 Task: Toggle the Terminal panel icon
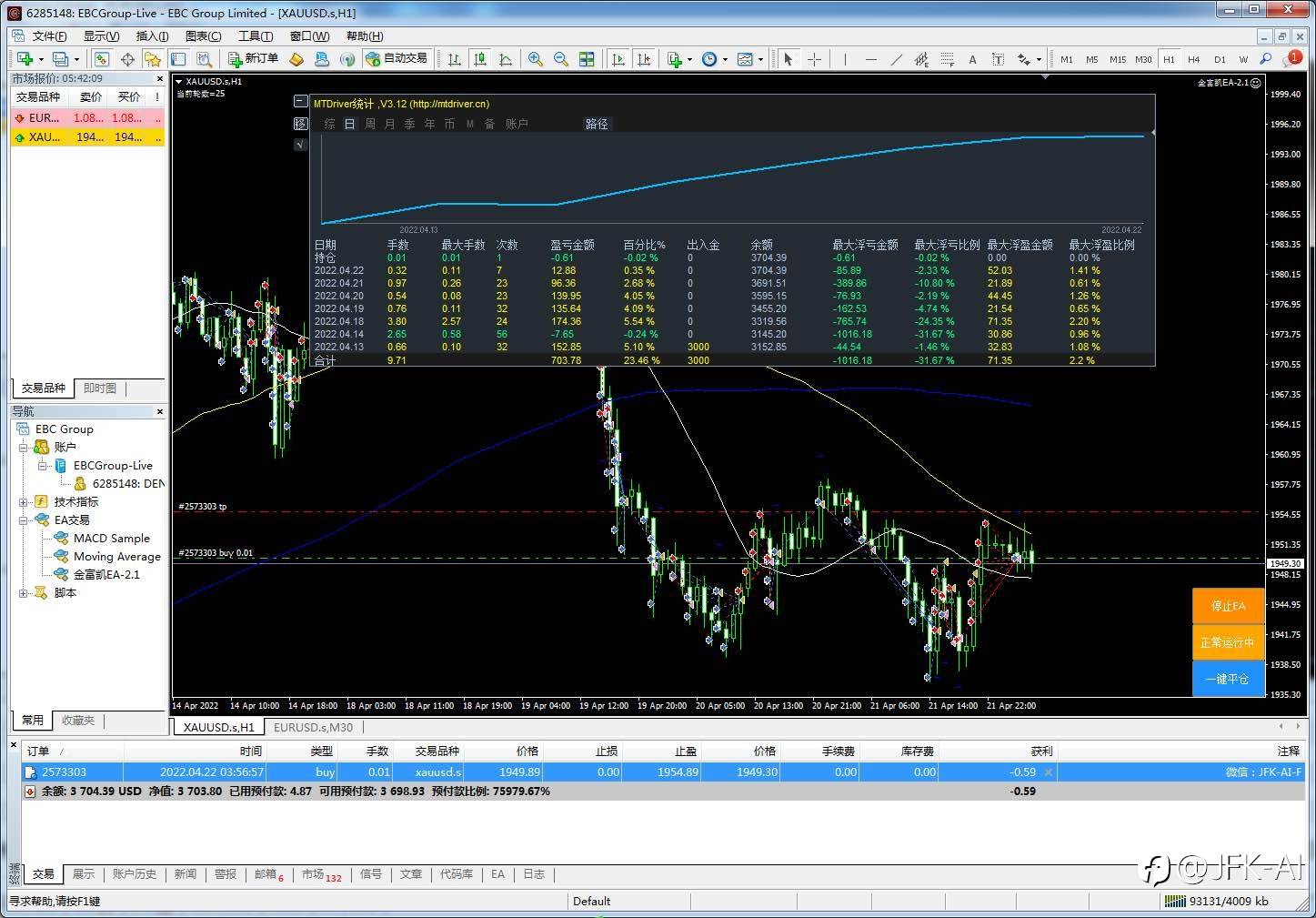pyautogui.click(x=178, y=59)
